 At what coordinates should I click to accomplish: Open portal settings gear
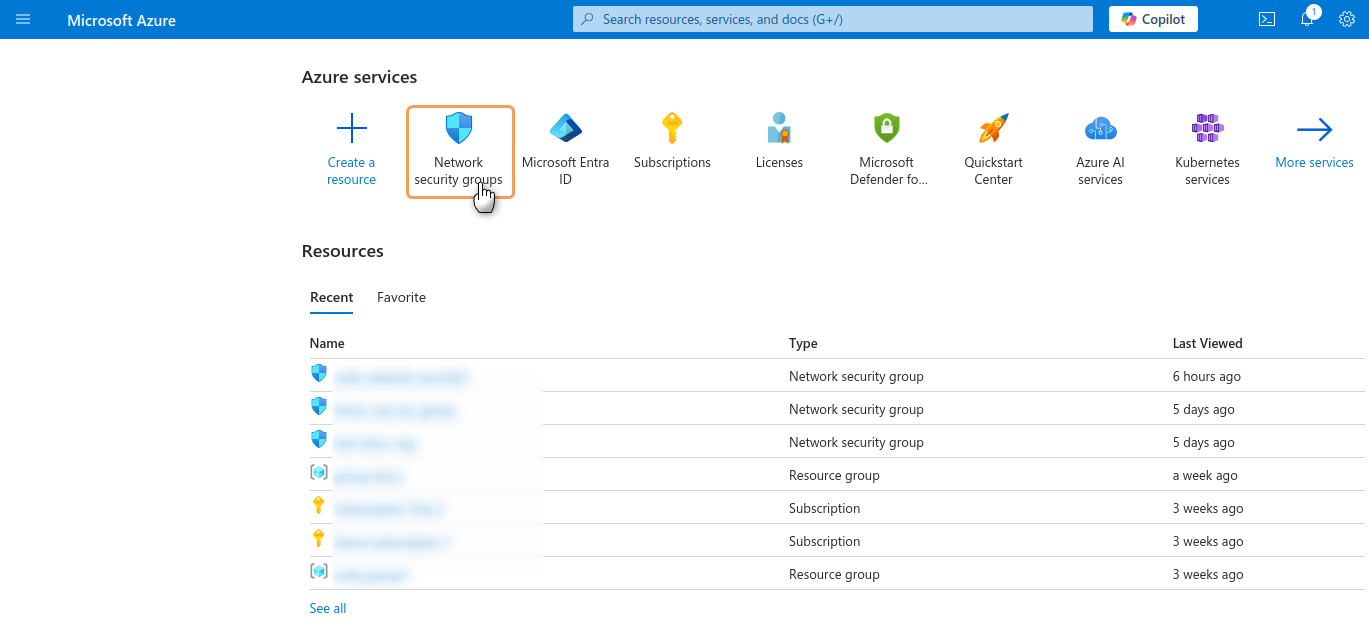click(1346, 19)
